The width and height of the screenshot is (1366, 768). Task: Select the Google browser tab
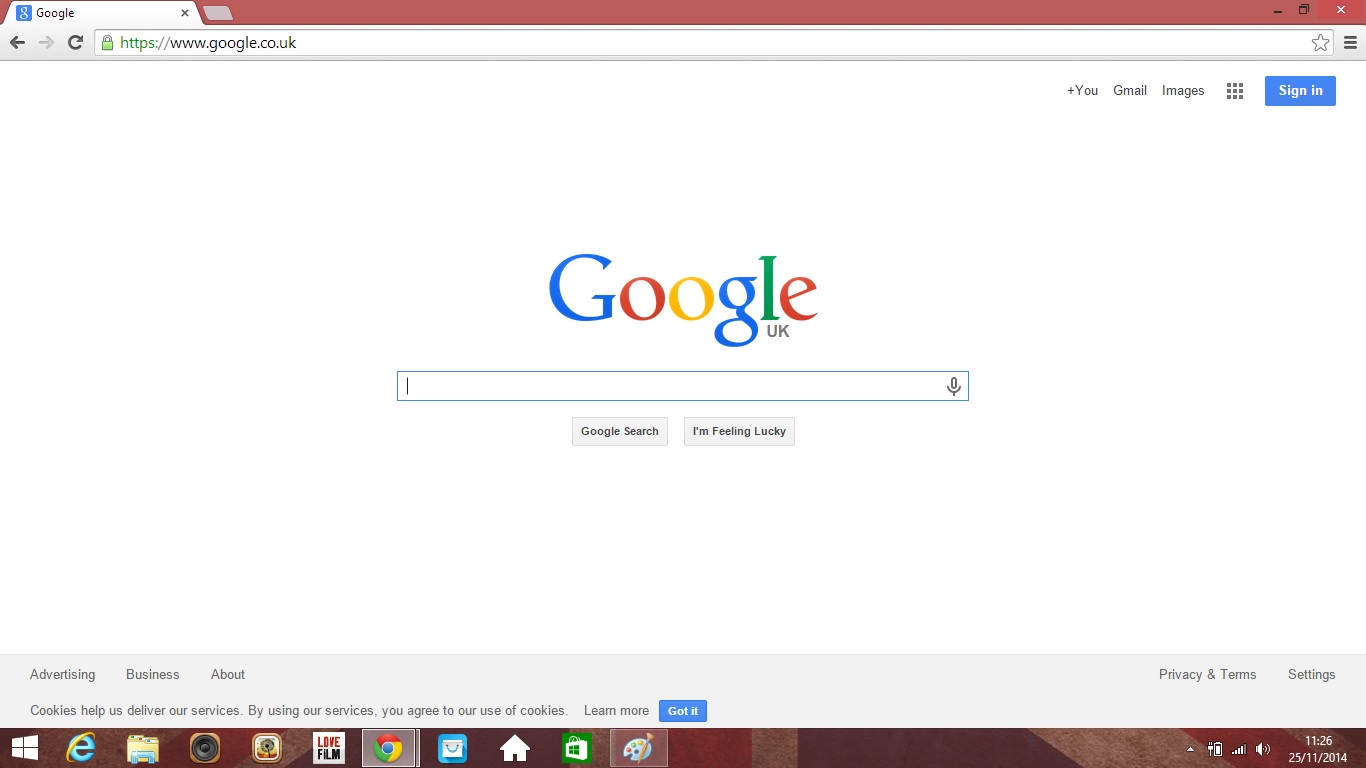click(102, 13)
